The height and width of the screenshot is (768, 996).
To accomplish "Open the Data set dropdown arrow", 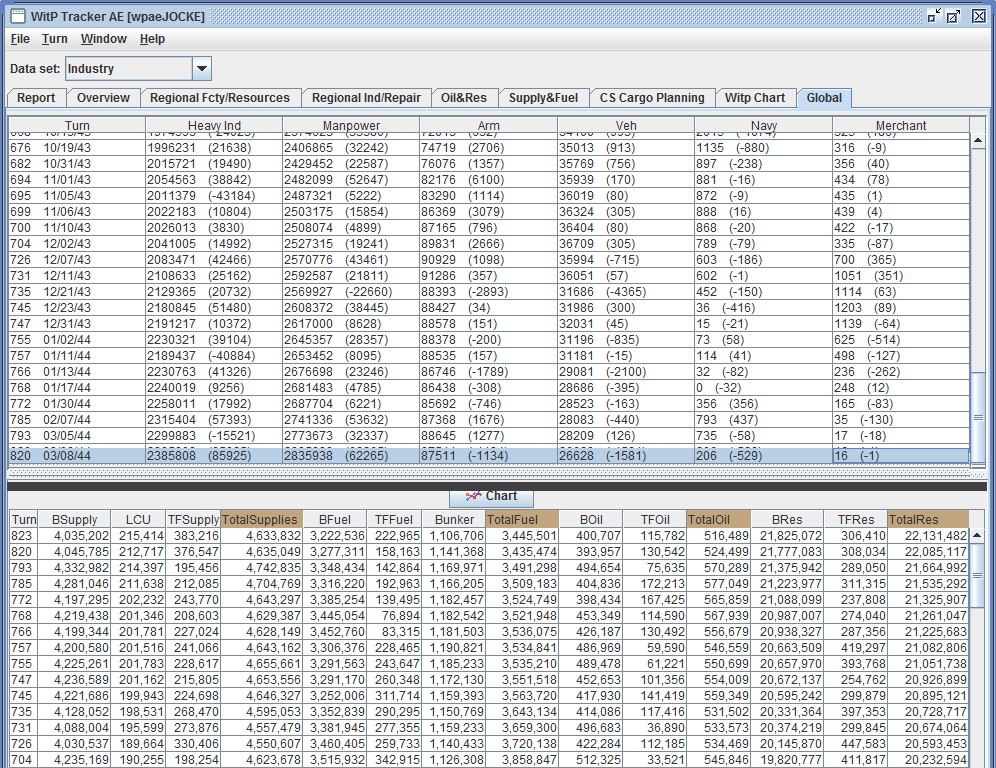I will tap(202, 69).
